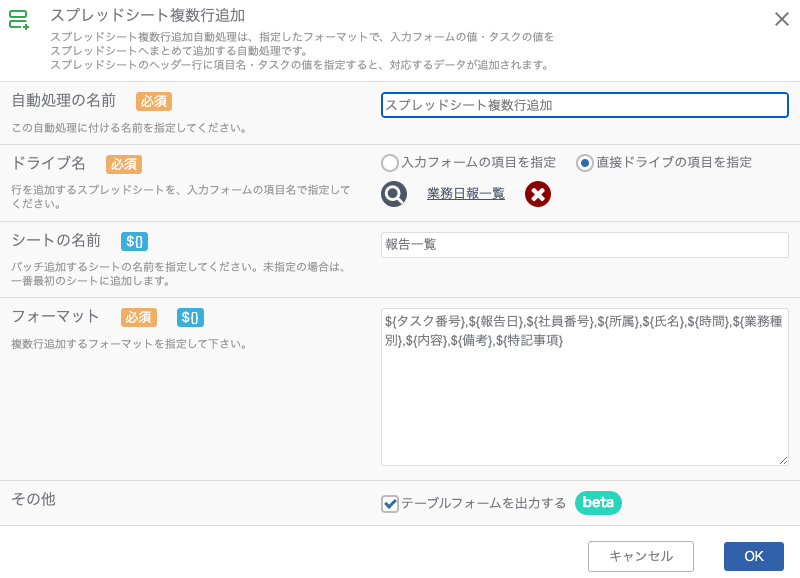
Task: Click the beta badge next to table form option
Action: [598, 503]
